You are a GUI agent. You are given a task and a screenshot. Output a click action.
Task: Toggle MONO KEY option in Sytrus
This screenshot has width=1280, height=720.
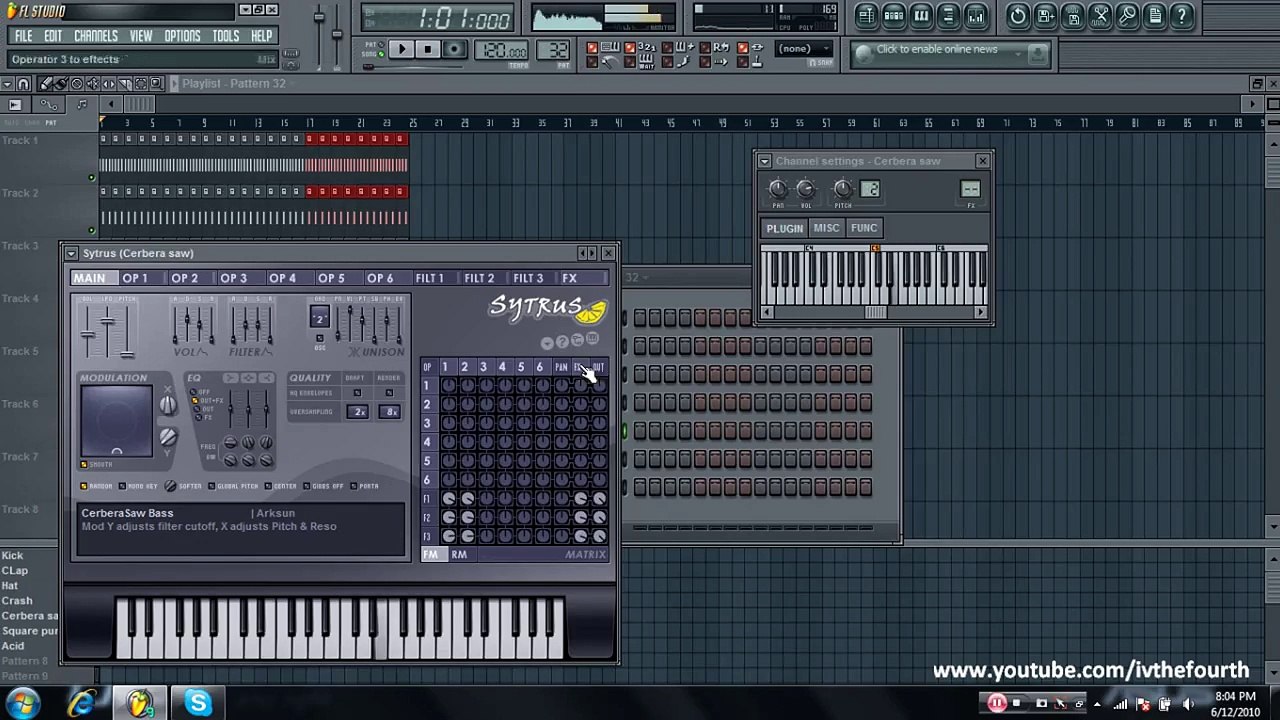click(x=138, y=486)
